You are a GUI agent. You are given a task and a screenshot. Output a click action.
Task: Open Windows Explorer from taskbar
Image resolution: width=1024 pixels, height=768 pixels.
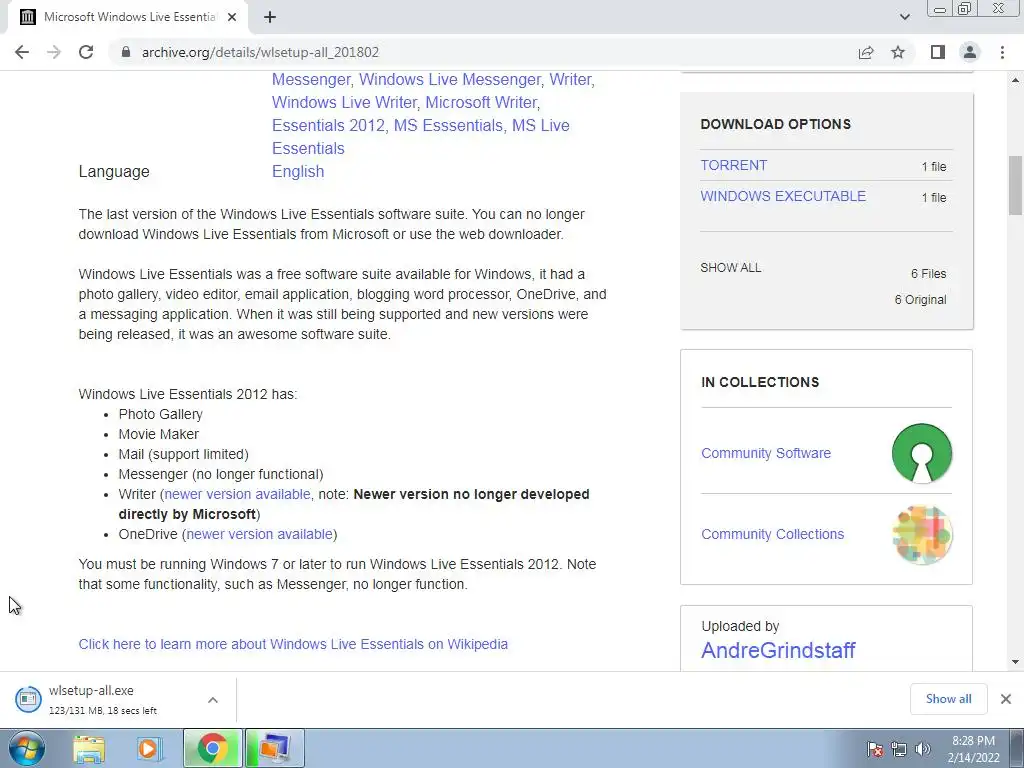coord(89,748)
